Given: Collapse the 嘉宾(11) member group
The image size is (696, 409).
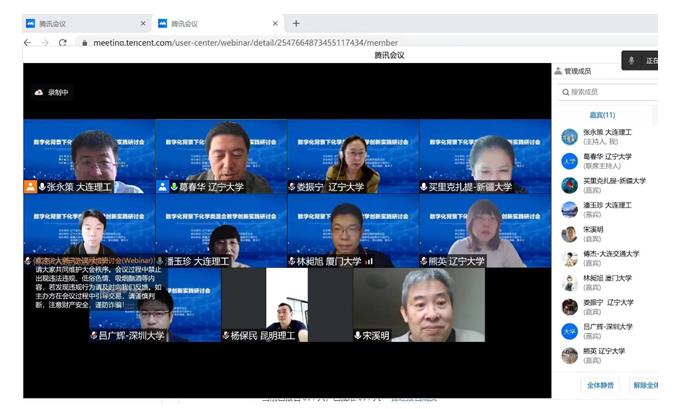Looking at the screenshot, I should (x=602, y=115).
